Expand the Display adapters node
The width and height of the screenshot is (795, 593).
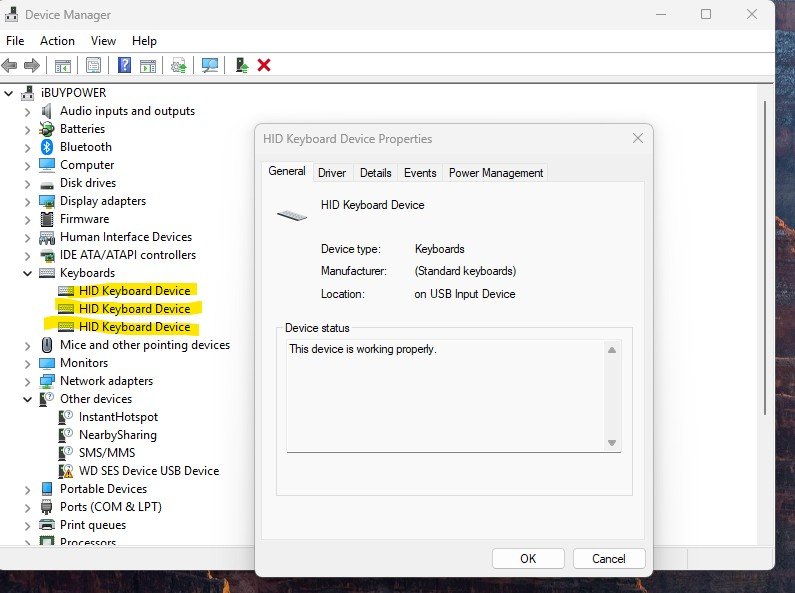(x=27, y=202)
